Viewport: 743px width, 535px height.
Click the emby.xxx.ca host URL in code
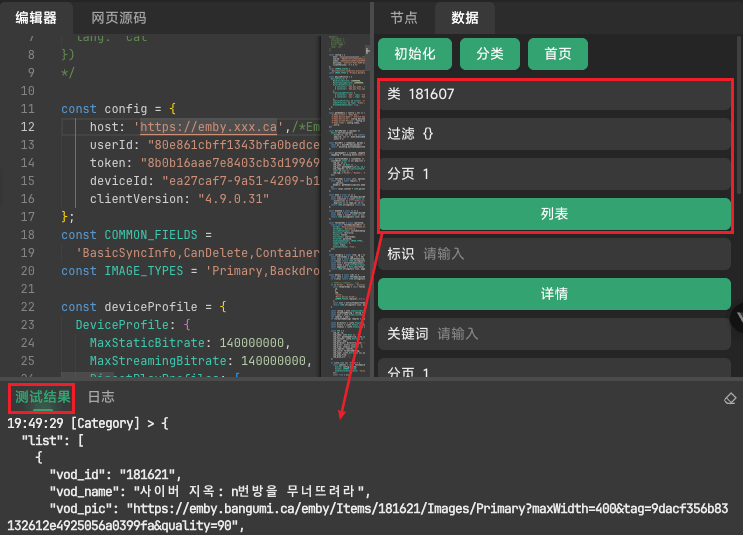(207, 127)
